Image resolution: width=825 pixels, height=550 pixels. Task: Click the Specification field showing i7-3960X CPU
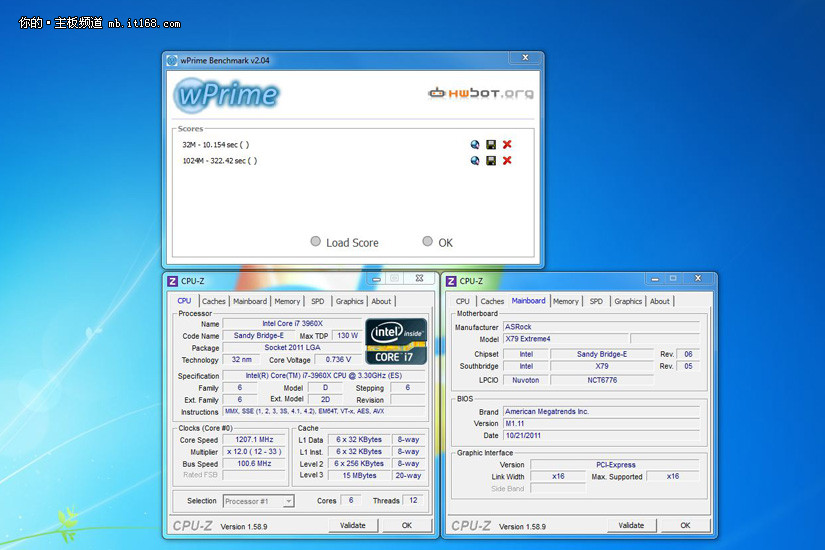[323, 376]
